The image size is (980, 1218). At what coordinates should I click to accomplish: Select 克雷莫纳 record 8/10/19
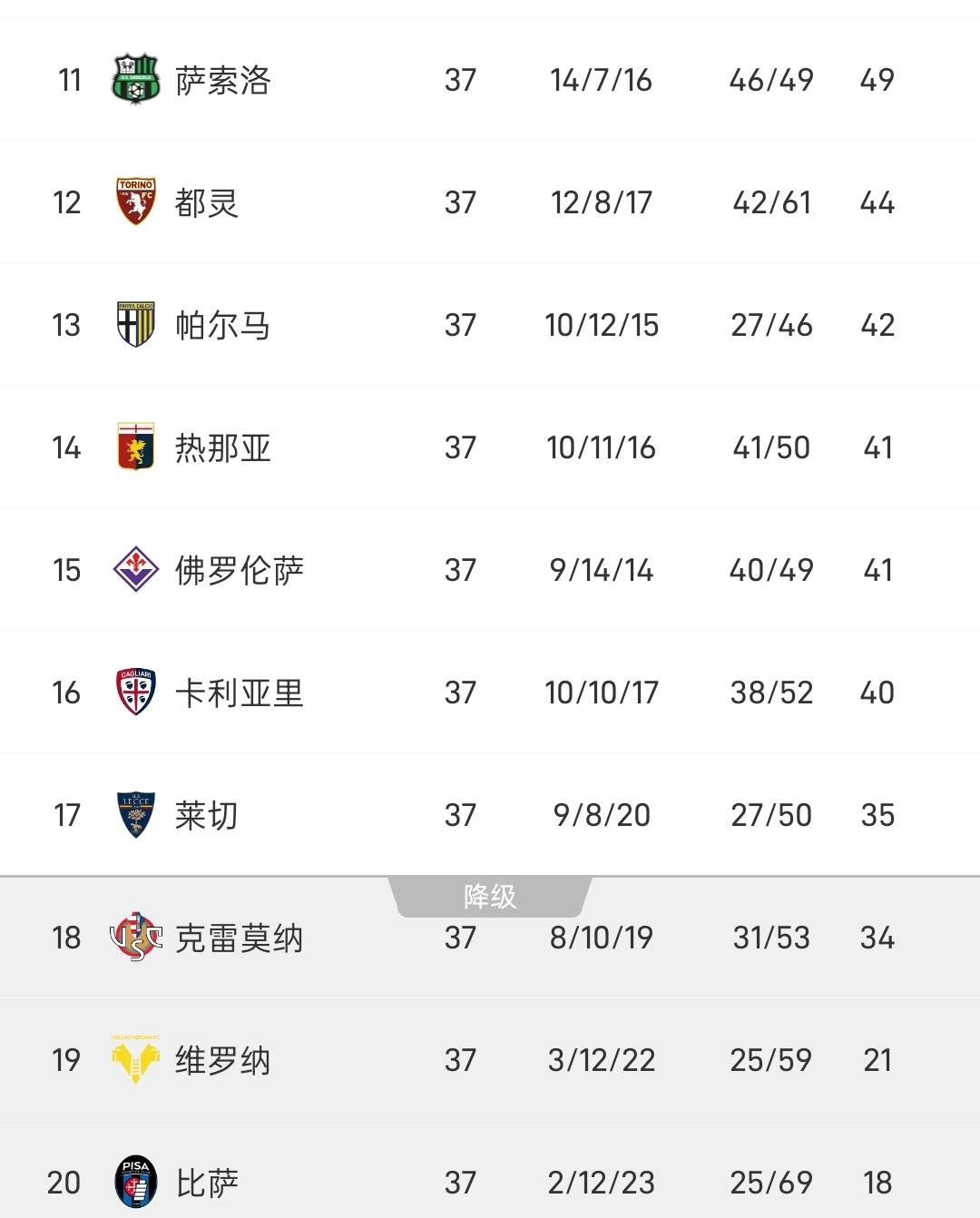pos(602,938)
